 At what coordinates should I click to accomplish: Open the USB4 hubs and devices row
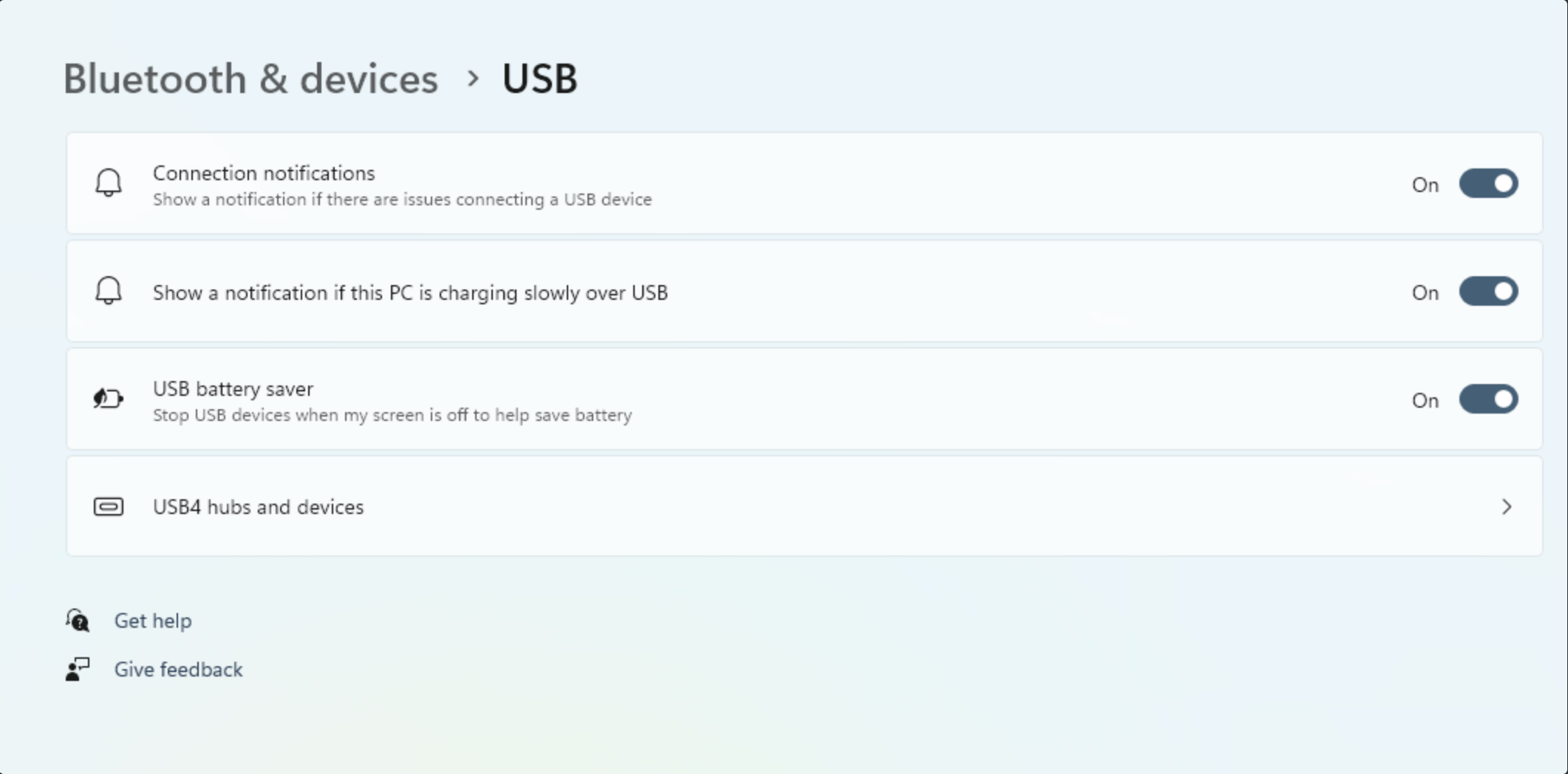[x=804, y=507]
